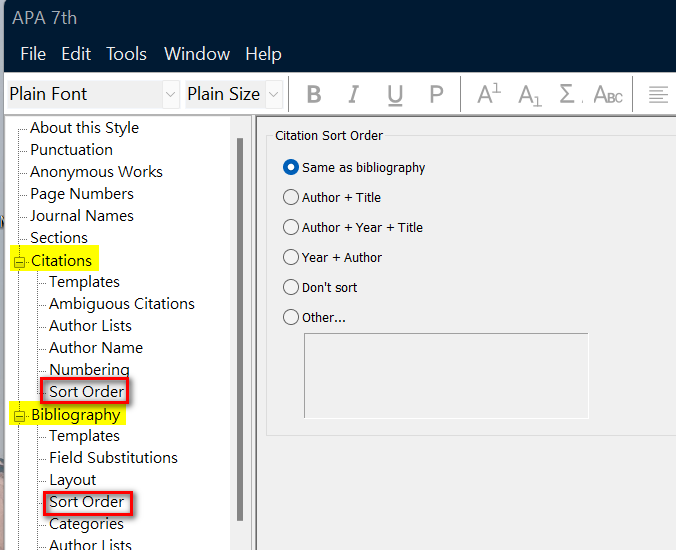676x550 pixels.
Task: Apply Underline formatting
Action: point(395,94)
